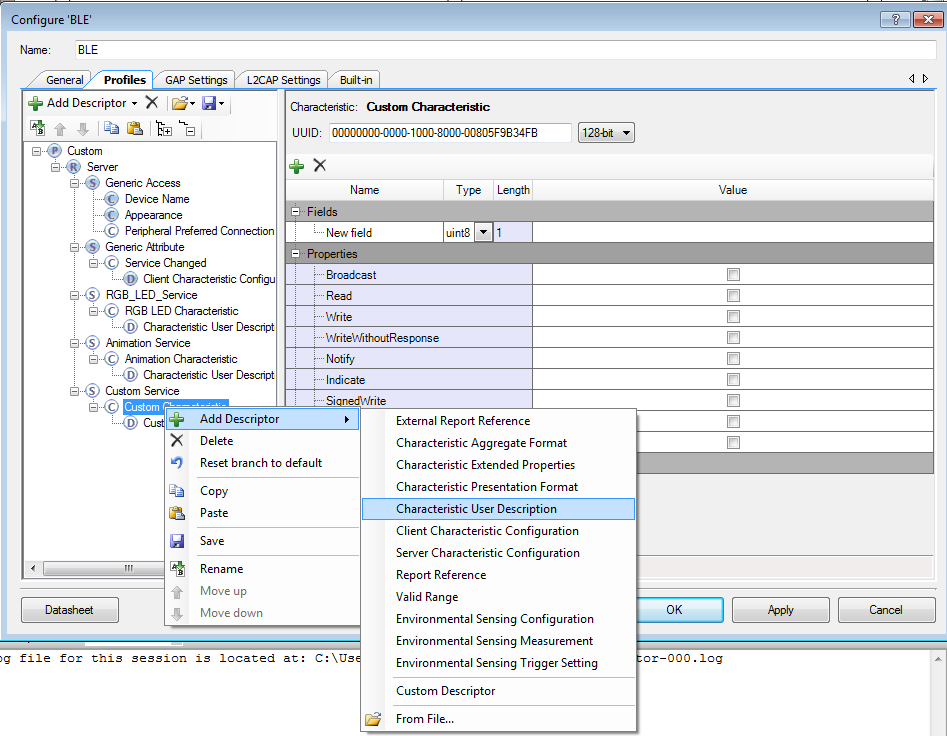
Task: Select Custom Descriptor in submenu
Action: 498,691
